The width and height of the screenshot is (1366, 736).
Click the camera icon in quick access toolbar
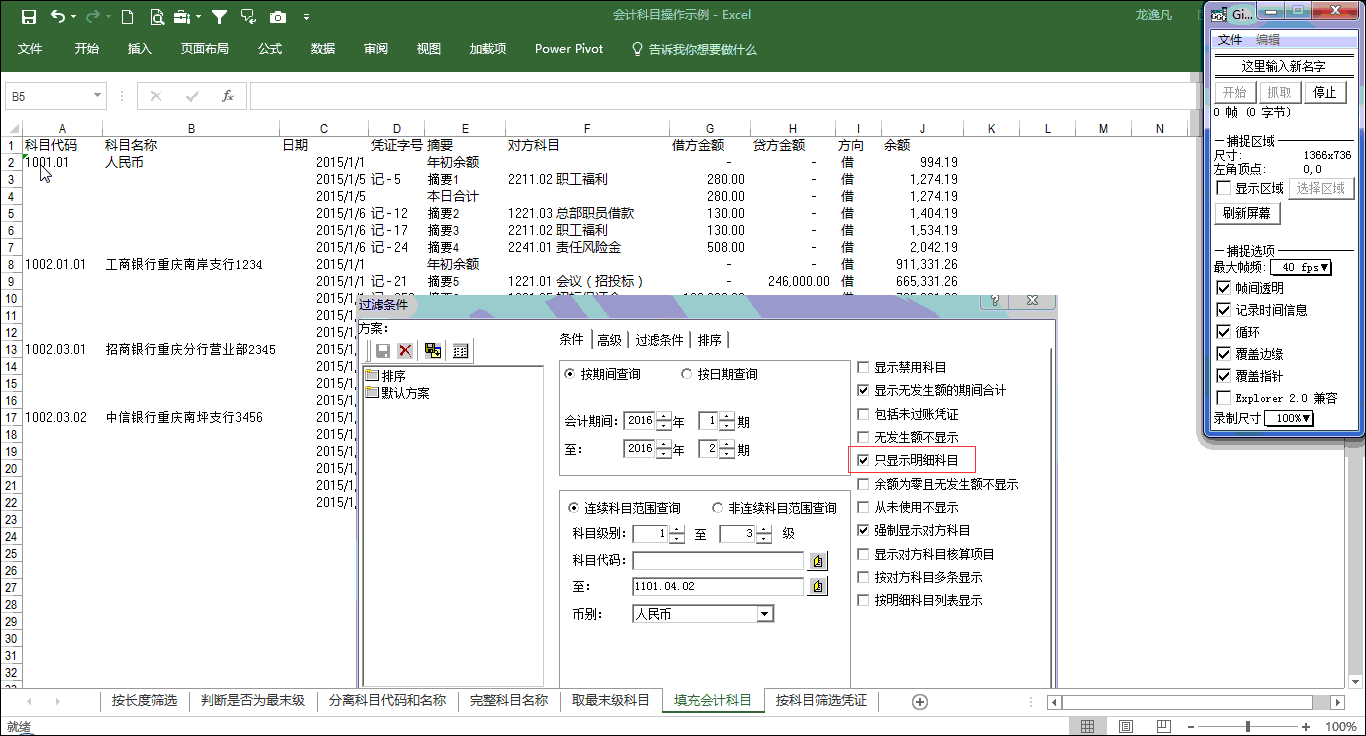(278, 17)
